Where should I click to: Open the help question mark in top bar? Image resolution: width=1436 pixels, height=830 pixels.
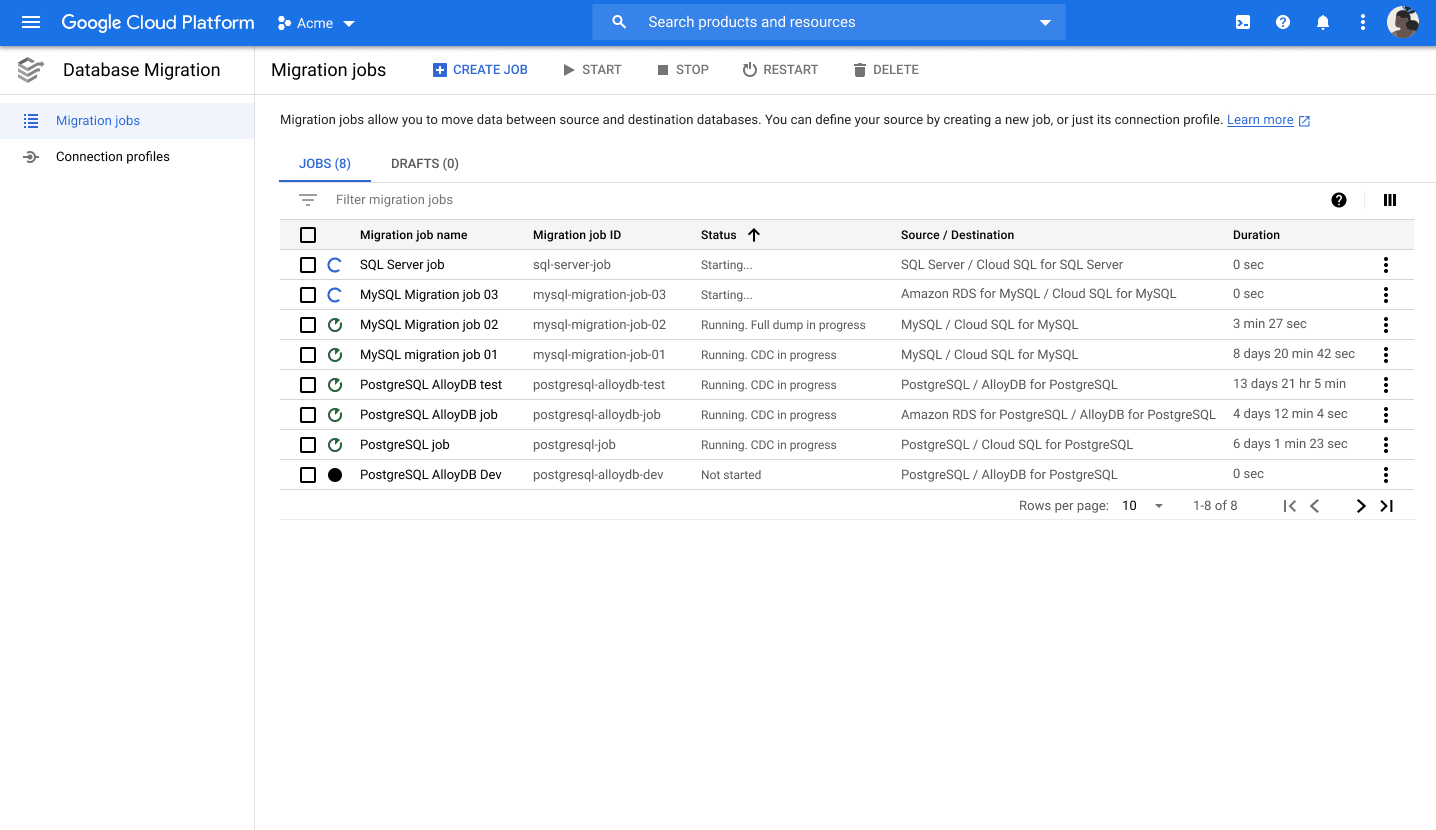click(x=1283, y=22)
